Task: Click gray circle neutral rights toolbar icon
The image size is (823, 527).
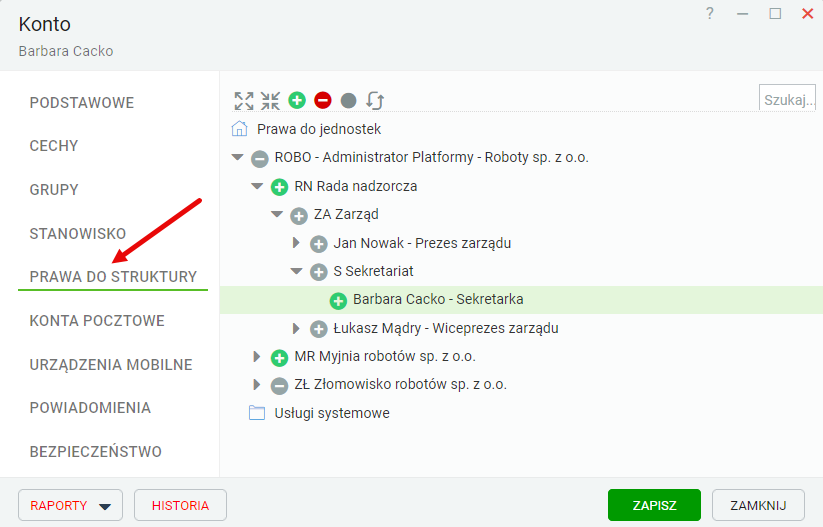Action: pos(349,100)
